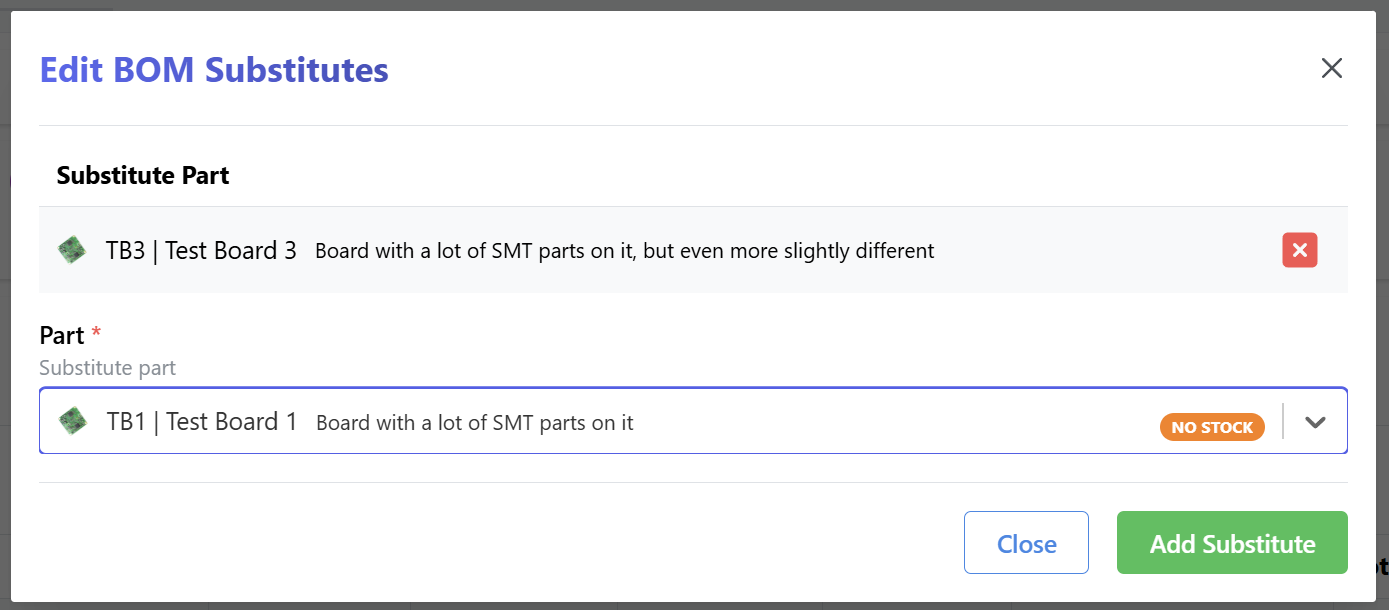1389x610 pixels.
Task: Click the vertical divider beside dropdown chevron
Action: coord(1283,422)
